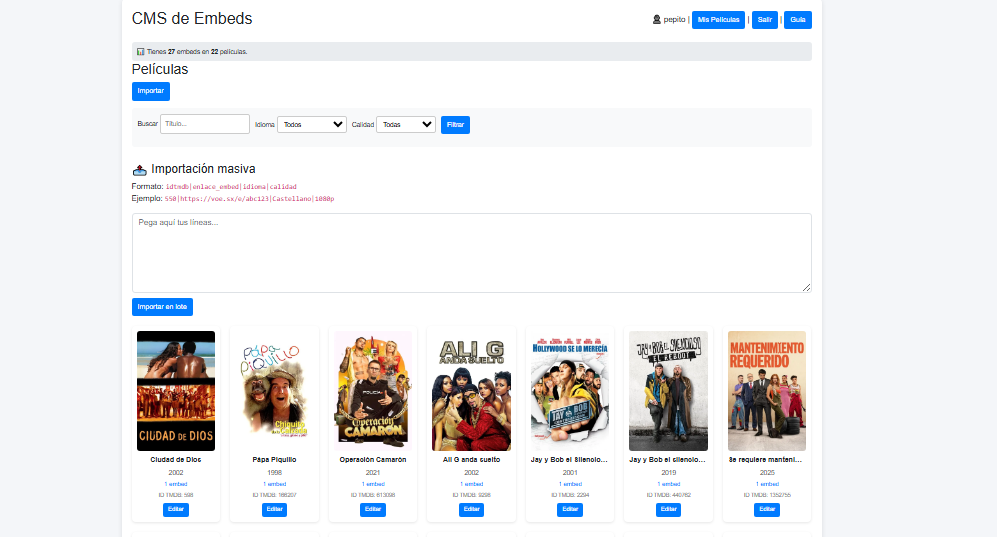997x537 pixels.
Task: Click the stats icon in the embeds info bar
Action: click(x=140, y=51)
